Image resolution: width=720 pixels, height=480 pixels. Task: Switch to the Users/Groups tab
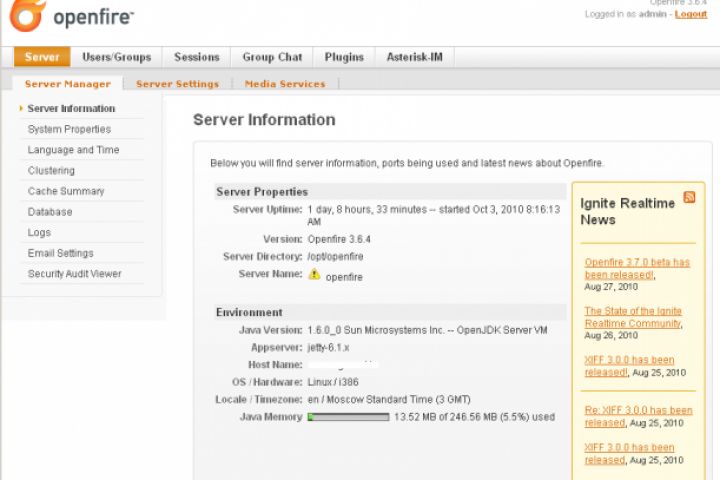(x=117, y=57)
